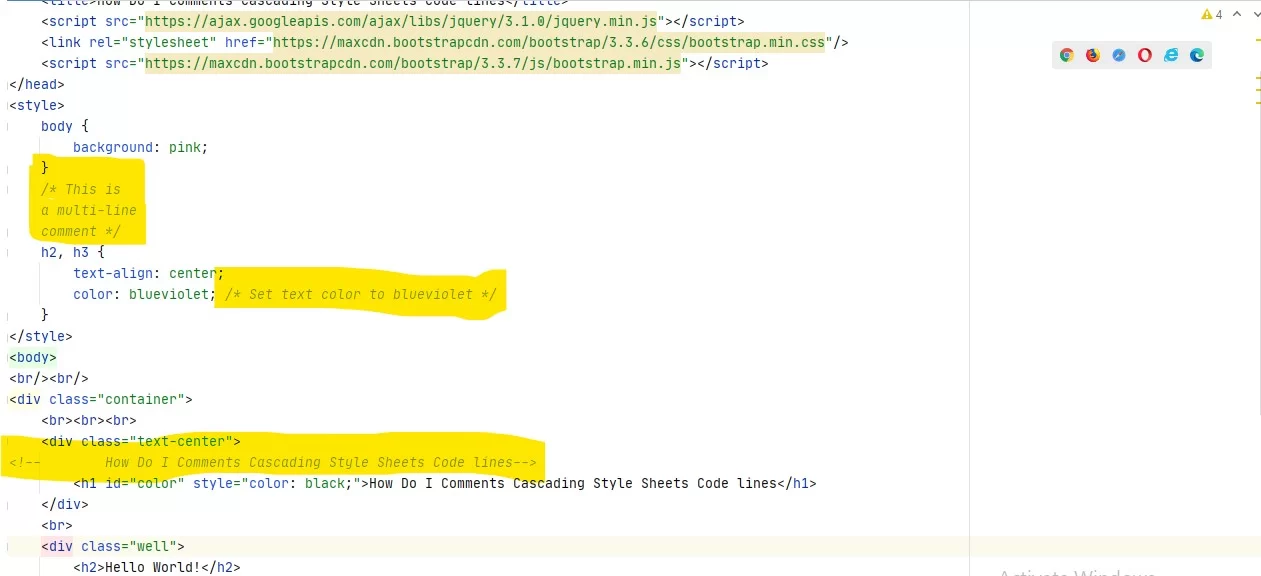1261x576 pixels.
Task: Click the warnings count number 4
Action: click(x=1219, y=15)
